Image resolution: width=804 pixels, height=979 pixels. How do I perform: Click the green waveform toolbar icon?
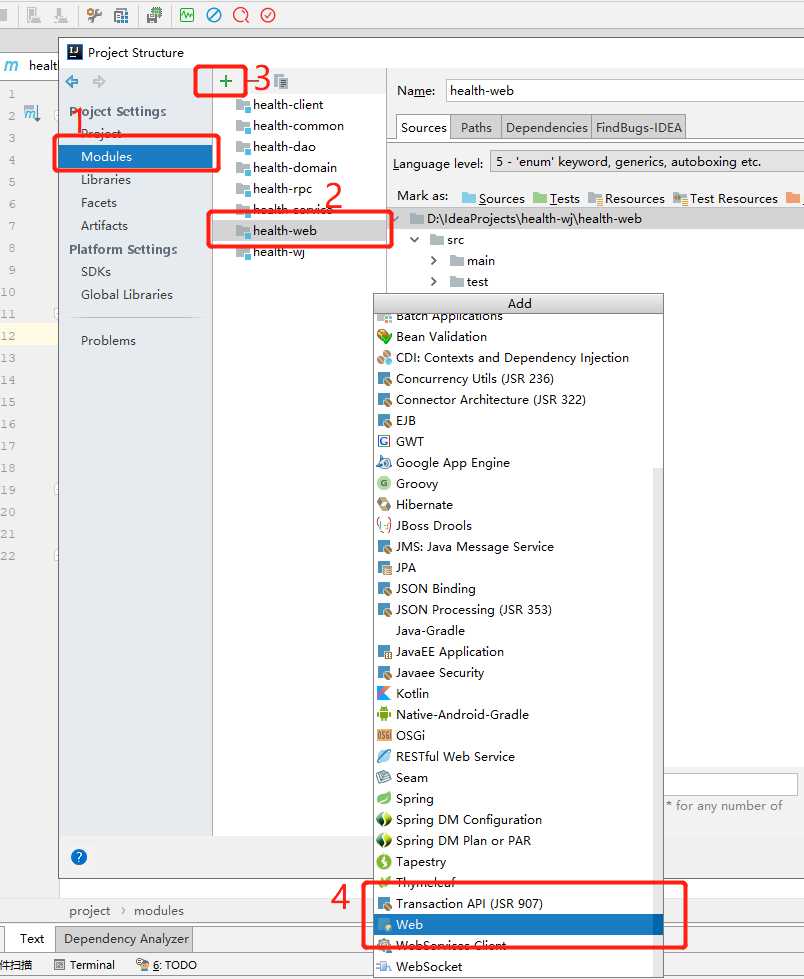click(187, 15)
